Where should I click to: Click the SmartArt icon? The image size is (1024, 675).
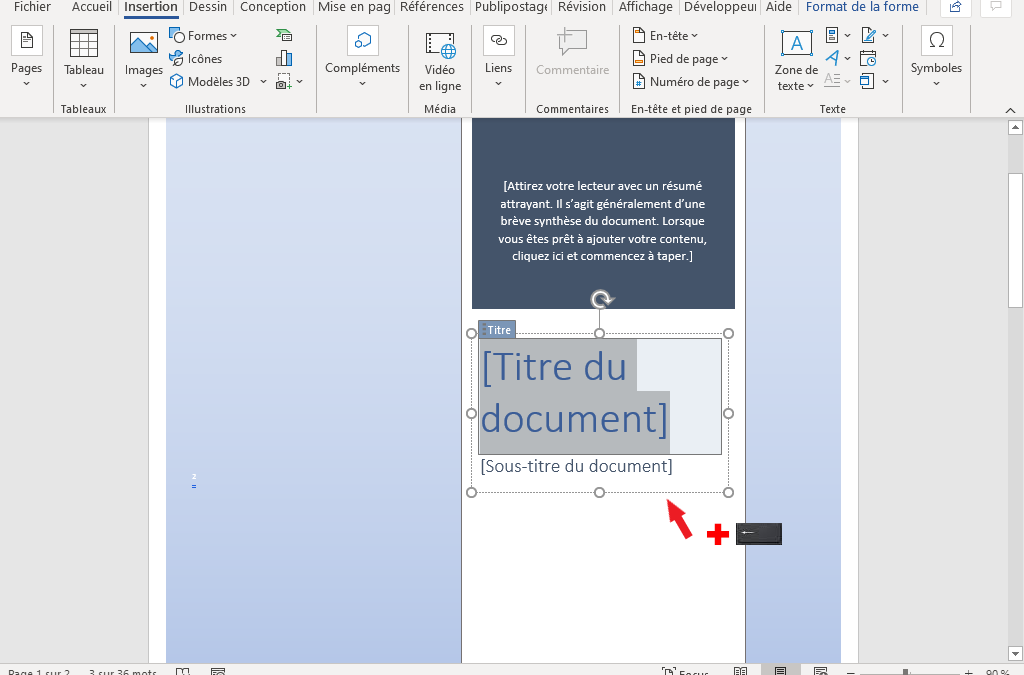click(x=285, y=36)
